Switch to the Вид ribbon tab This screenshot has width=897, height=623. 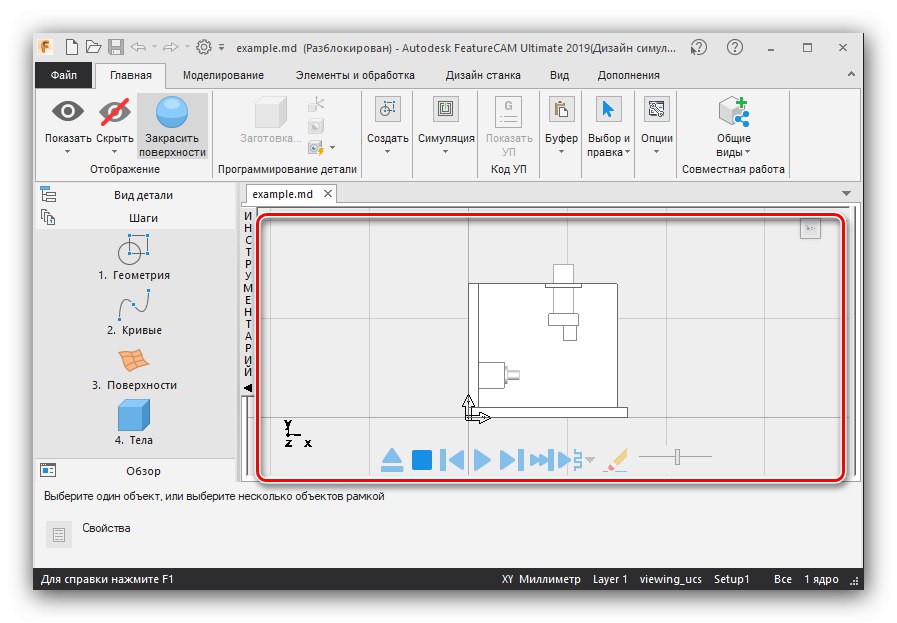click(x=559, y=75)
